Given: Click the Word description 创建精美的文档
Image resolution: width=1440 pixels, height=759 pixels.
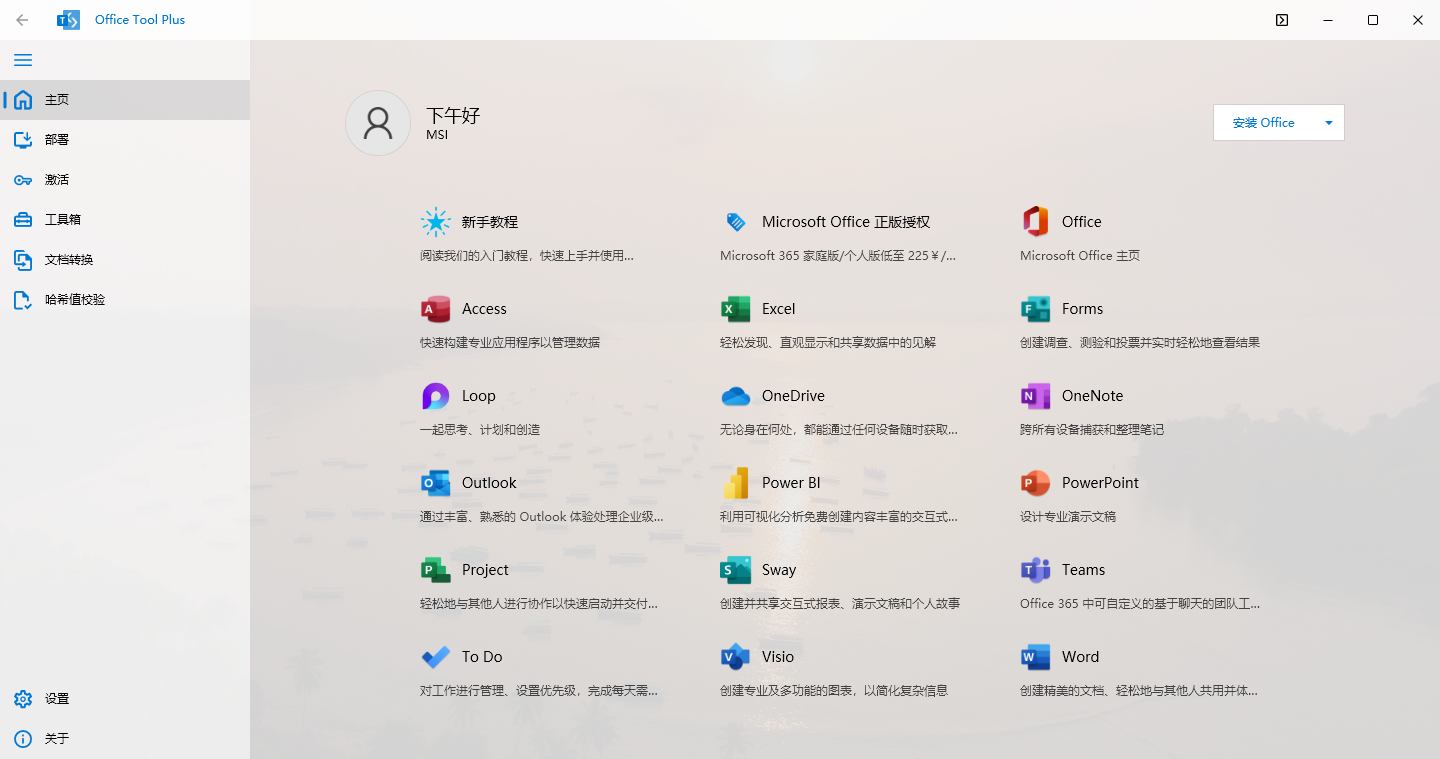Looking at the screenshot, I should point(1139,691).
